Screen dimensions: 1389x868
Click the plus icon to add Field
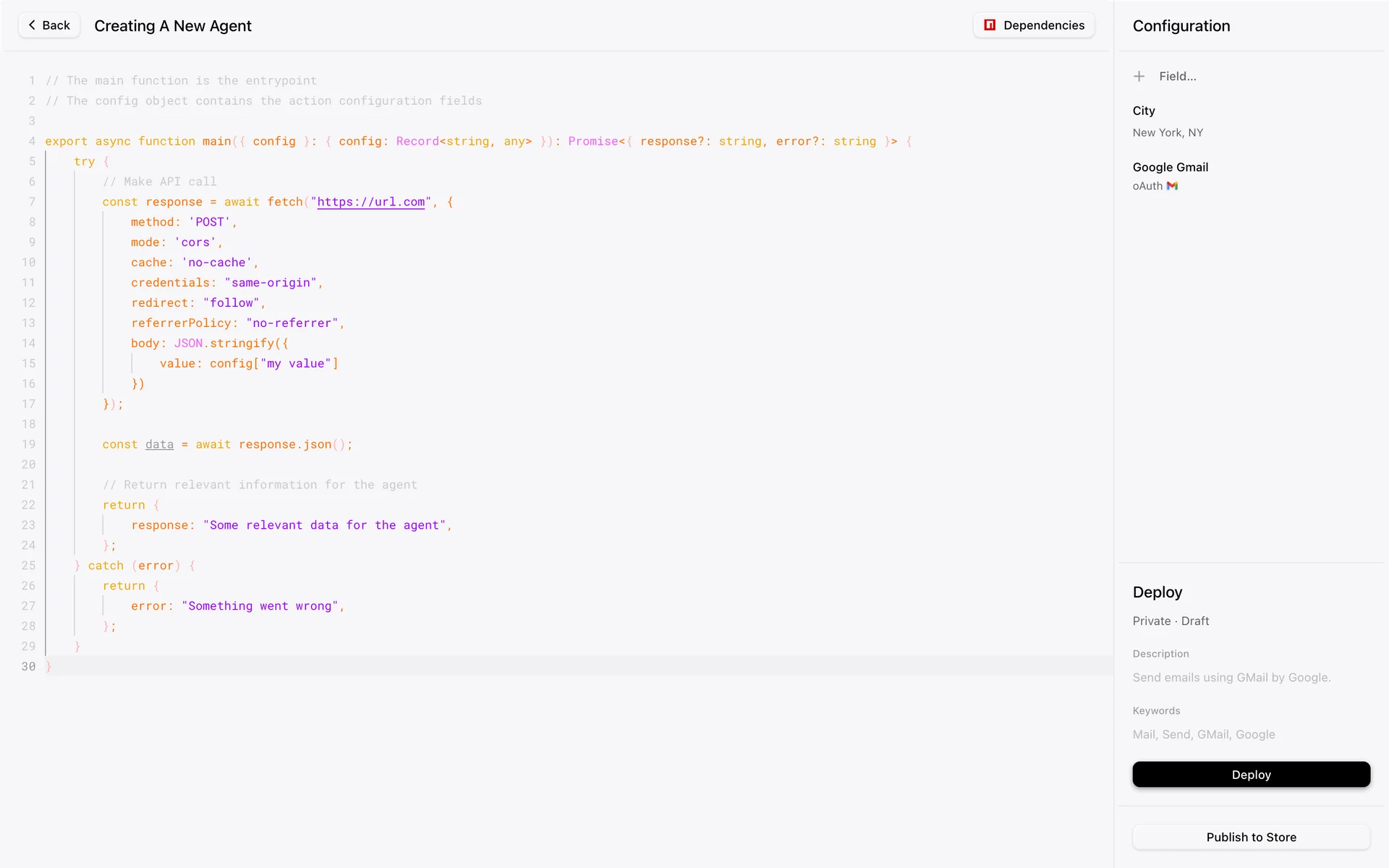[1139, 77]
